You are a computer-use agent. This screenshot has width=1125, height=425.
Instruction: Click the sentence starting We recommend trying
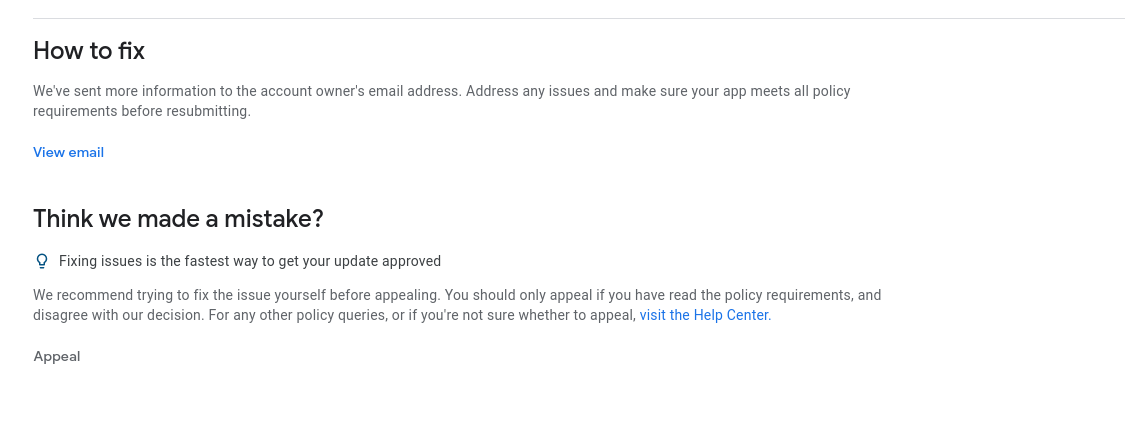point(236,295)
